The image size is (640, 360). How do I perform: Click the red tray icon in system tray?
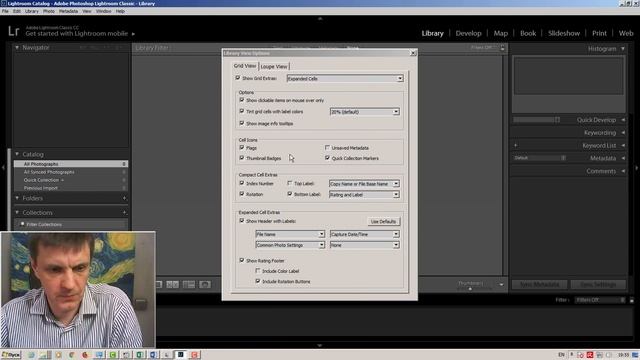click(590, 355)
